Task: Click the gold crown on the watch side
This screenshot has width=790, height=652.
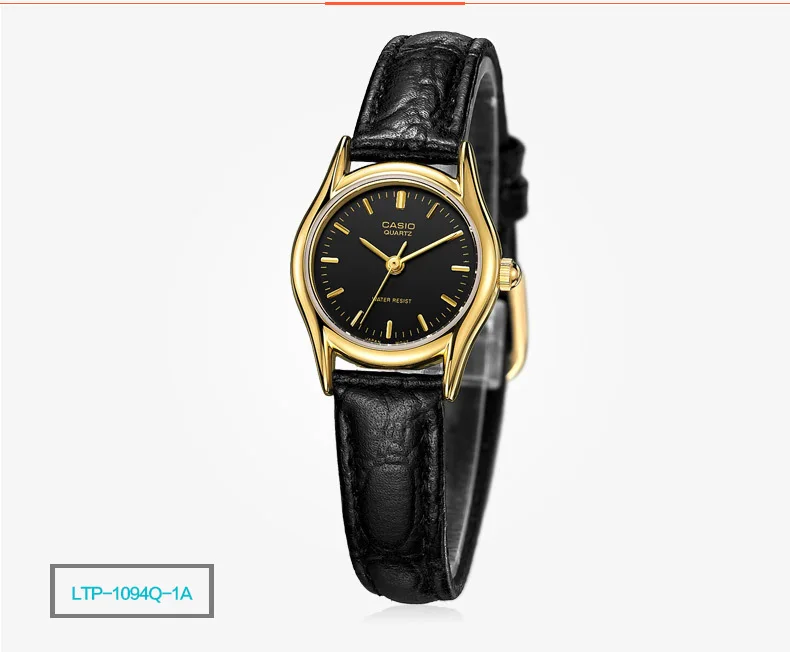Action: [508, 274]
